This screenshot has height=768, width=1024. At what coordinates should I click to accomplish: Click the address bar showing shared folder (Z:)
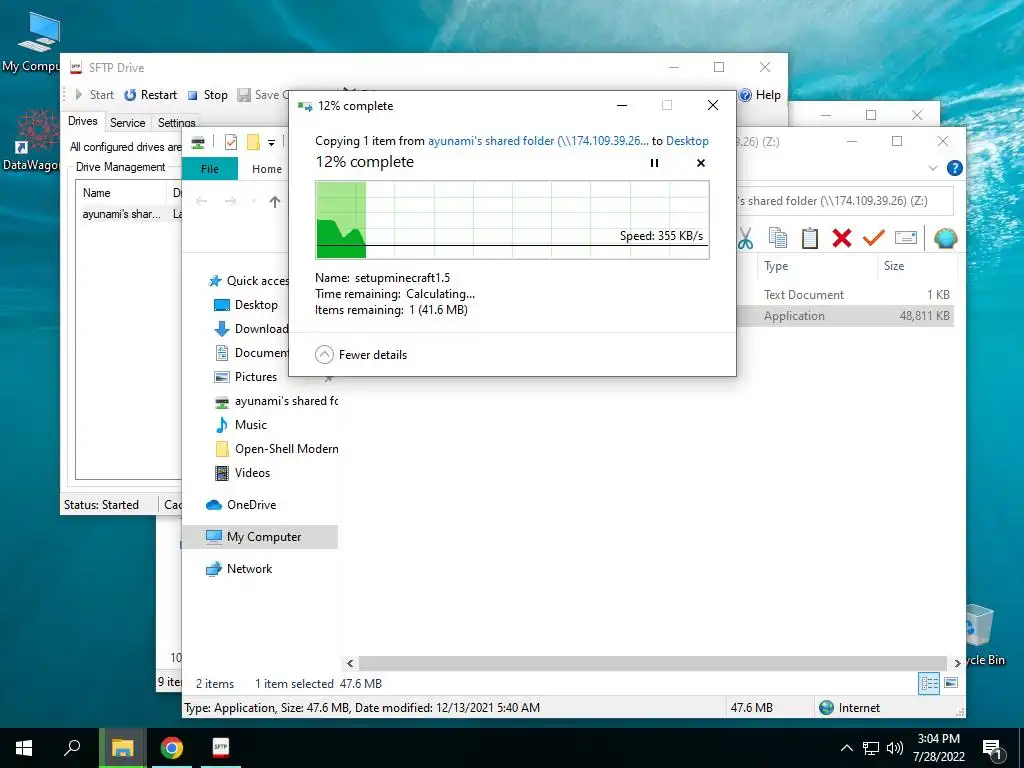coord(844,201)
